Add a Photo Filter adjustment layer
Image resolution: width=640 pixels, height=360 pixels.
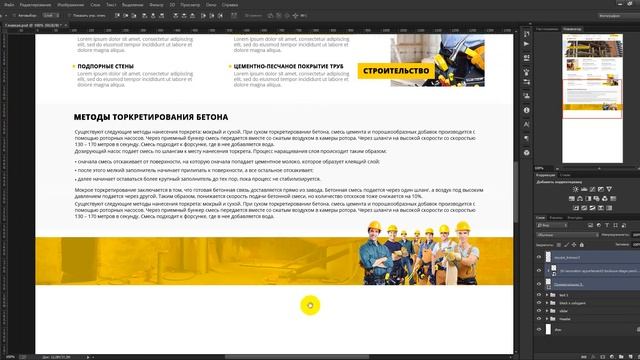(x=596, y=199)
